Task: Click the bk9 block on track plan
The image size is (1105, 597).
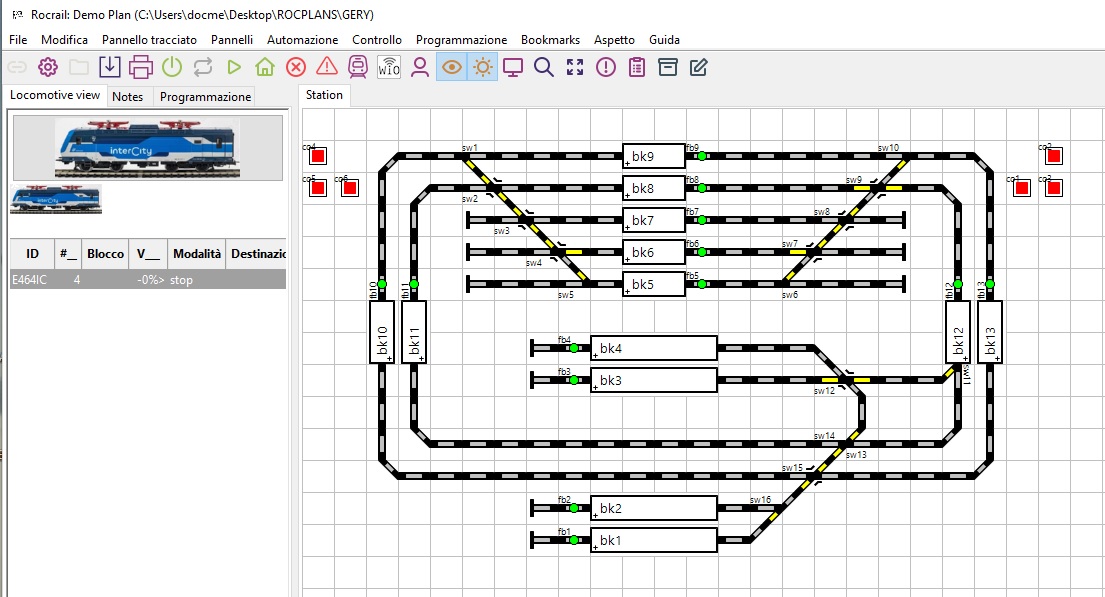Action: pyautogui.click(x=653, y=156)
